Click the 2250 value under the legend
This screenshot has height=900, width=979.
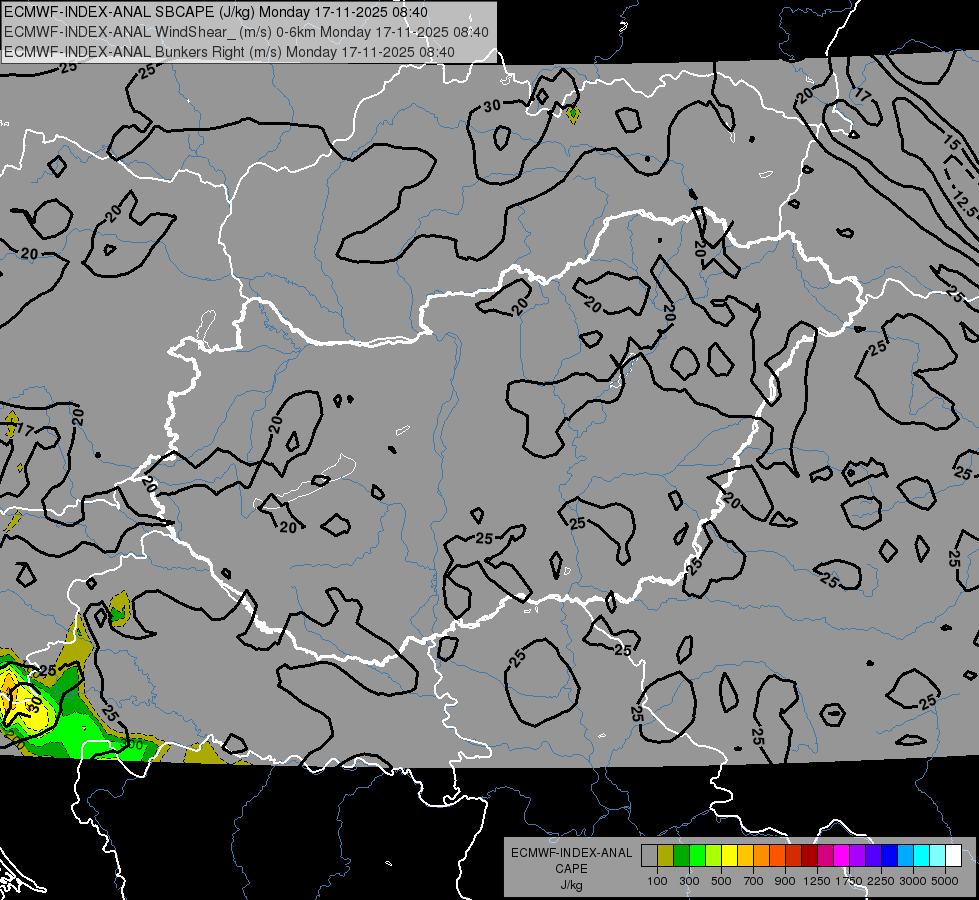coord(881,881)
